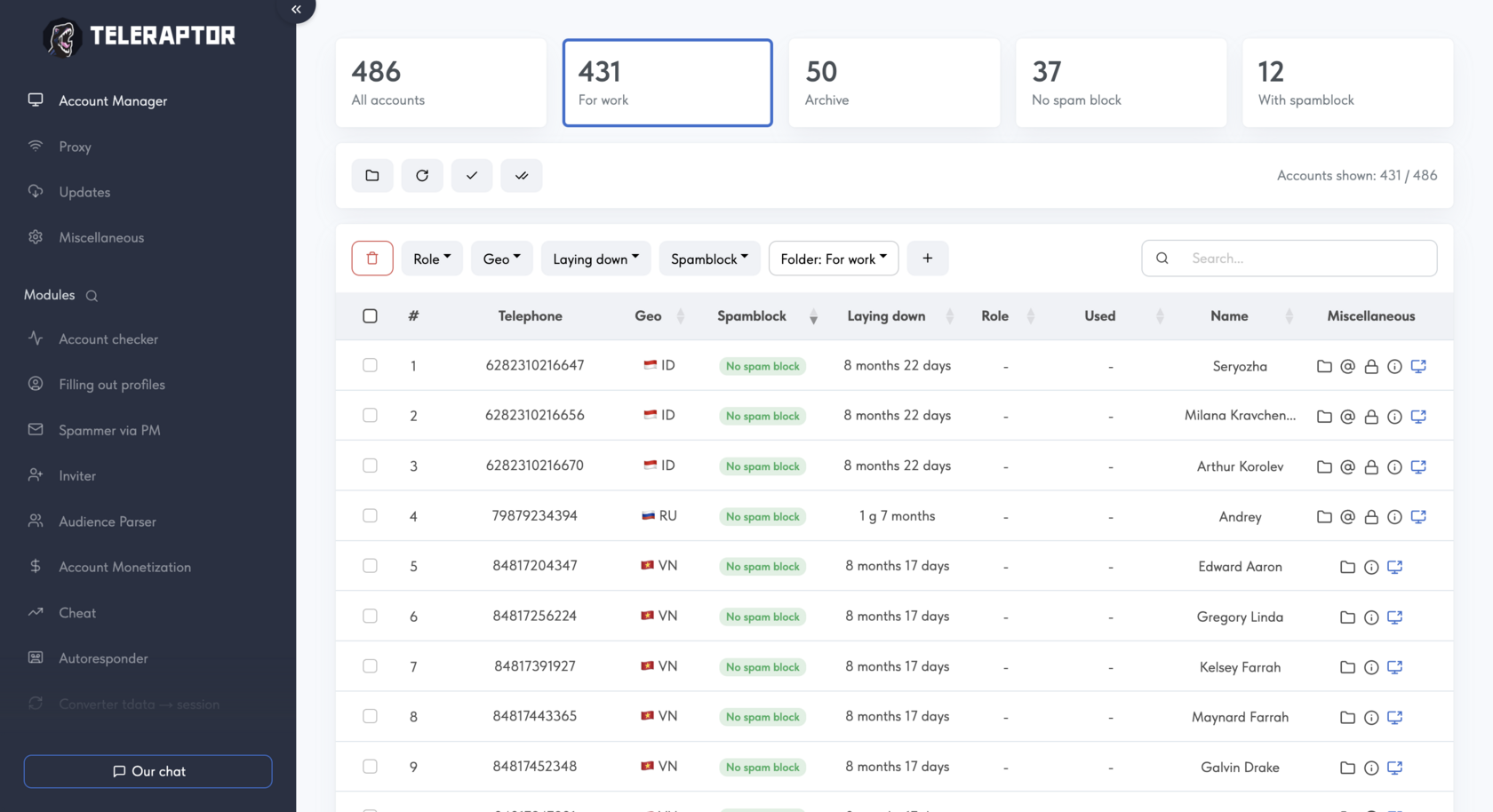Open Account Manager in the sidebar
Image resolution: width=1493 pixels, height=812 pixels.
click(113, 101)
